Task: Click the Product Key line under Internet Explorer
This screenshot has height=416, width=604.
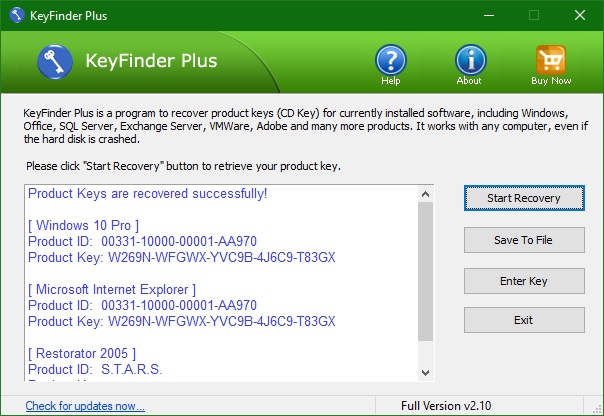Action: (x=182, y=321)
